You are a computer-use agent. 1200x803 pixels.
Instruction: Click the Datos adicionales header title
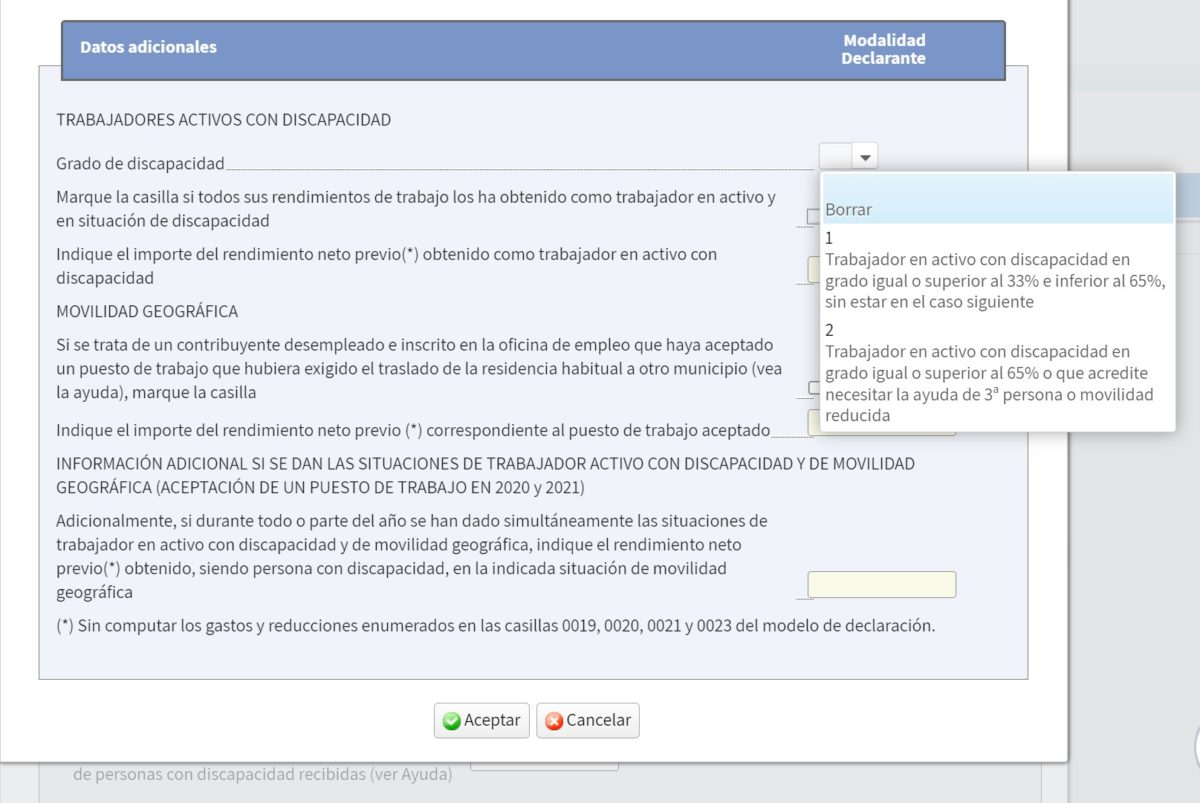pos(148,47)
